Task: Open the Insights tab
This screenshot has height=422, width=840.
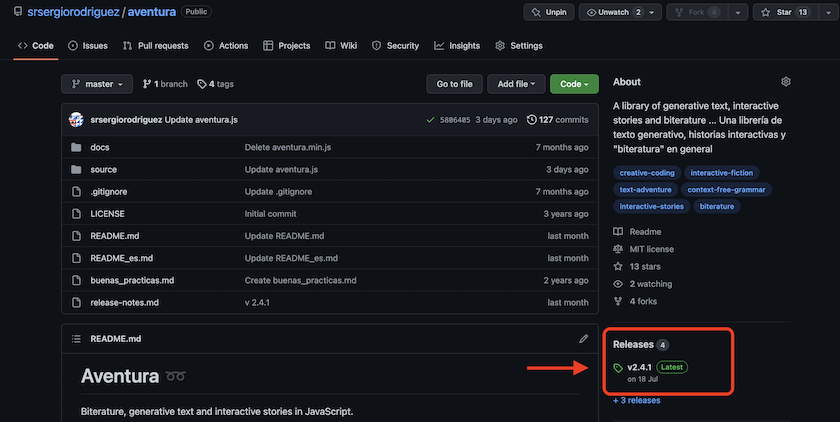Action: (457, 46)
